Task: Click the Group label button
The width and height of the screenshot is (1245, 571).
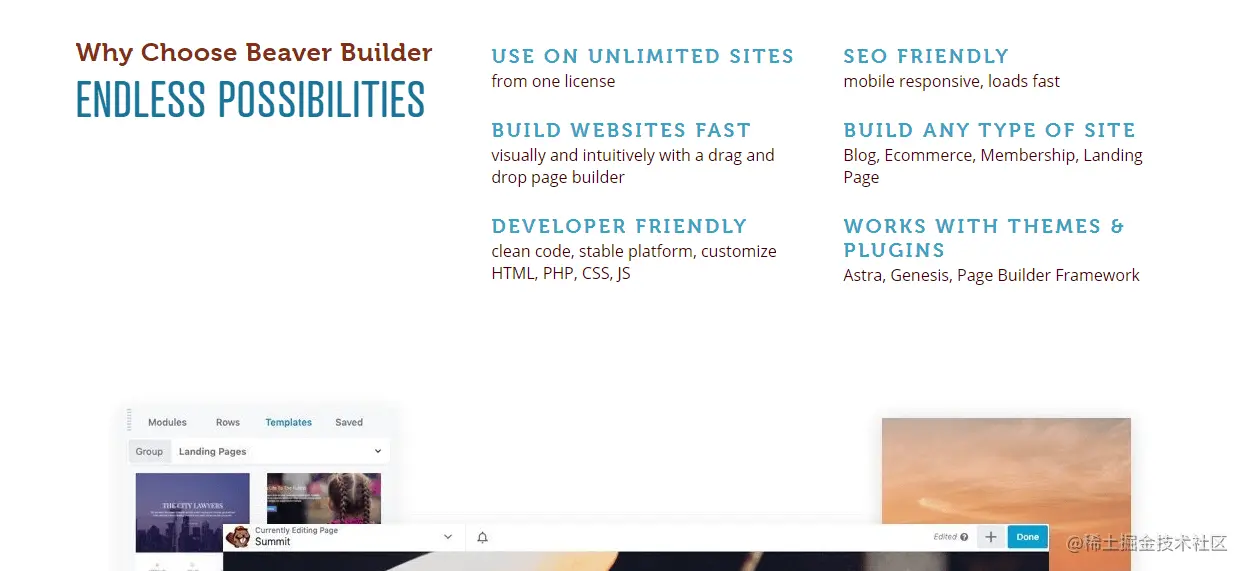Action: tap(149, 452)
